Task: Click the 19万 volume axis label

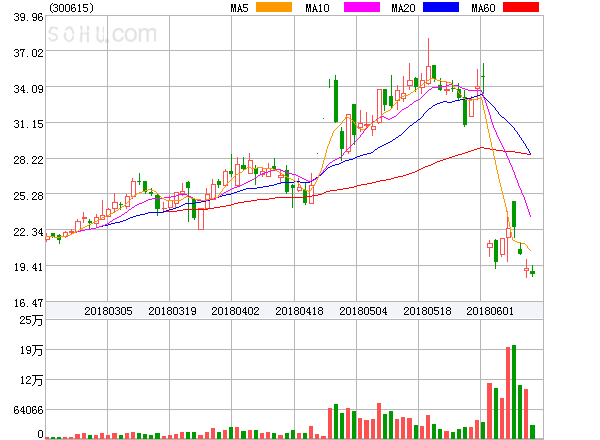Action: (31, 350)
